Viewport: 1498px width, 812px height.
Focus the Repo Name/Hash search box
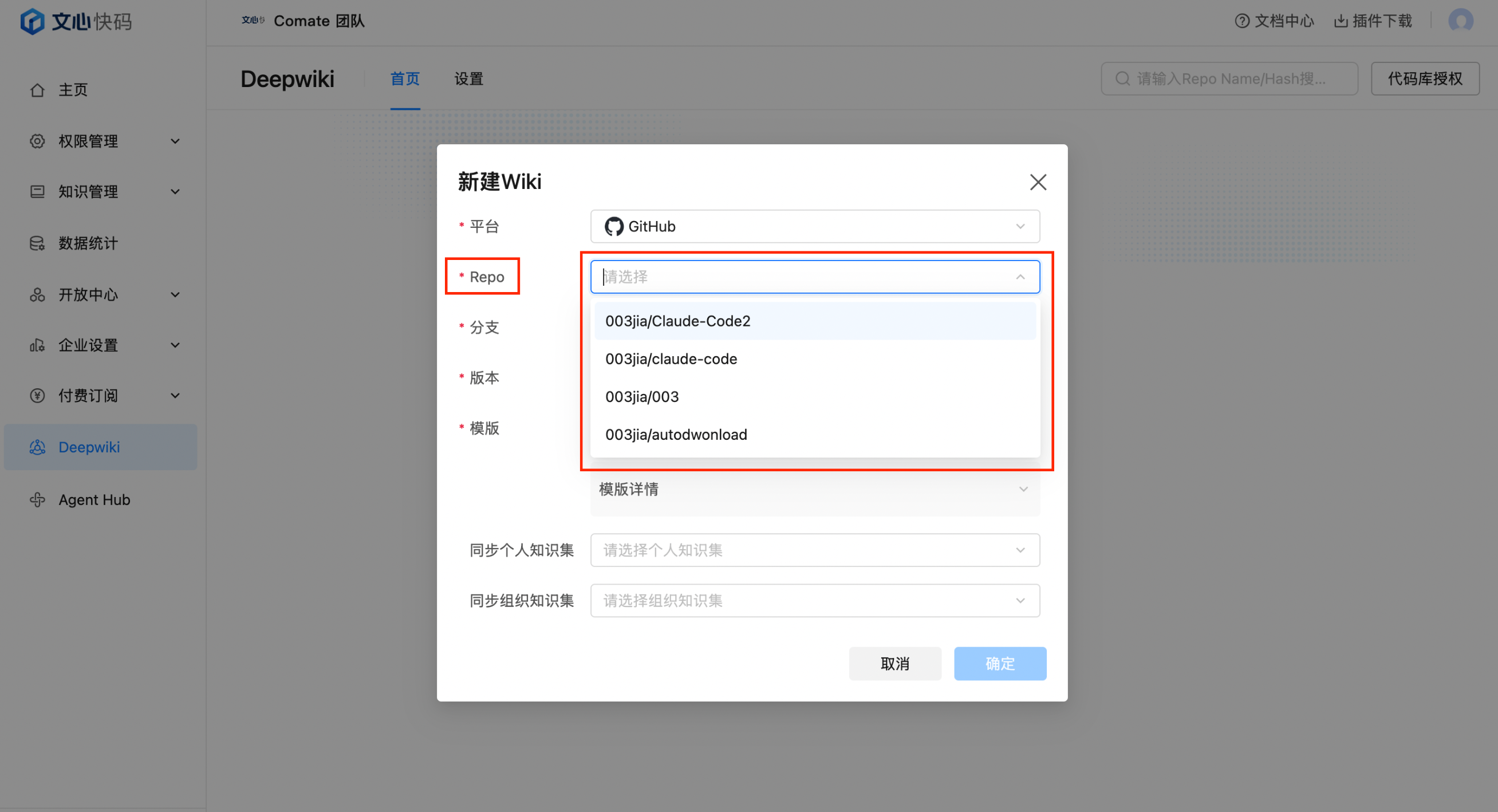tap(1229, 78)
